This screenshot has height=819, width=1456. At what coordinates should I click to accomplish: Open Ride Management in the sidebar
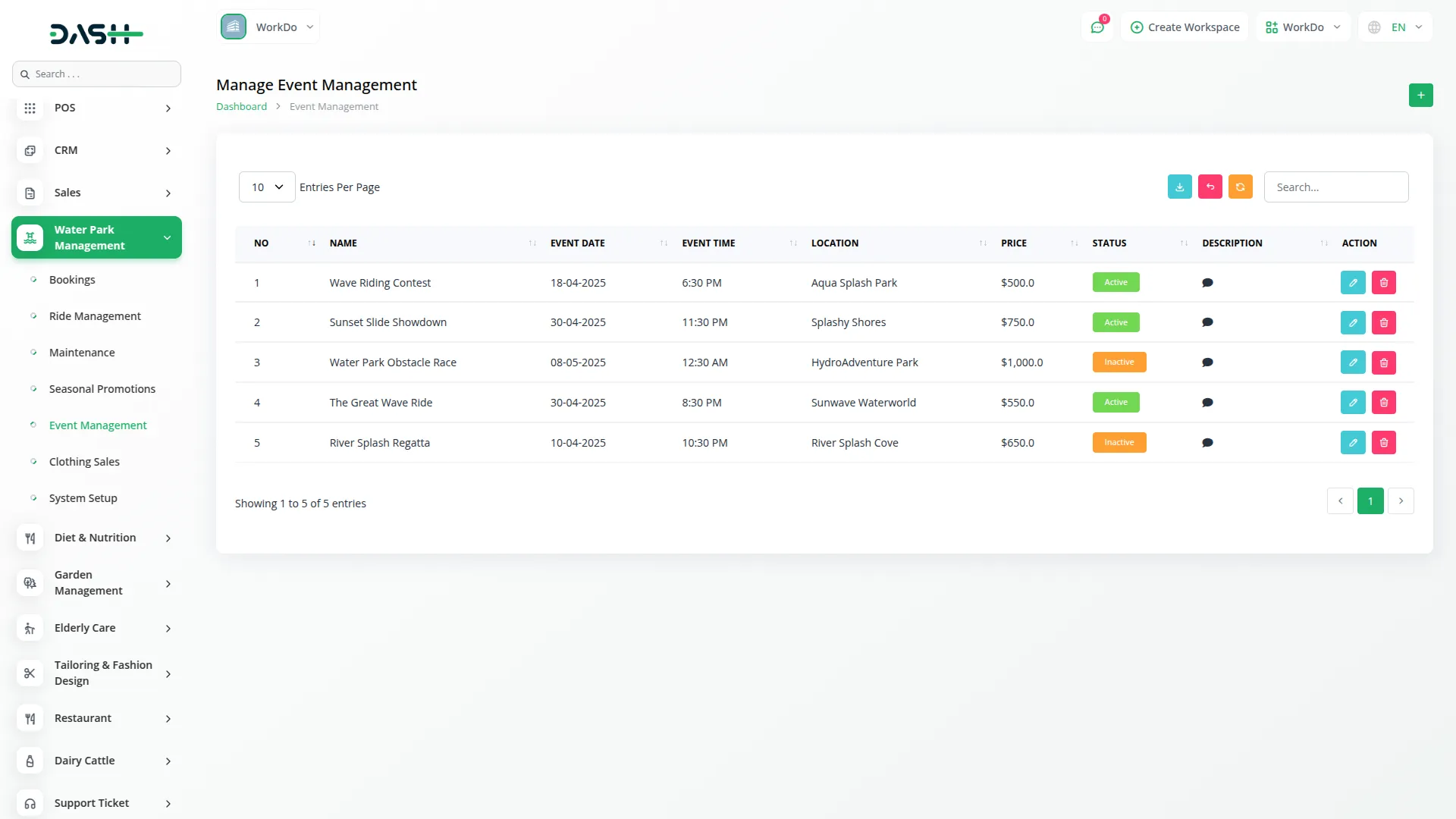pyautogui.click(x=95, y=316)
